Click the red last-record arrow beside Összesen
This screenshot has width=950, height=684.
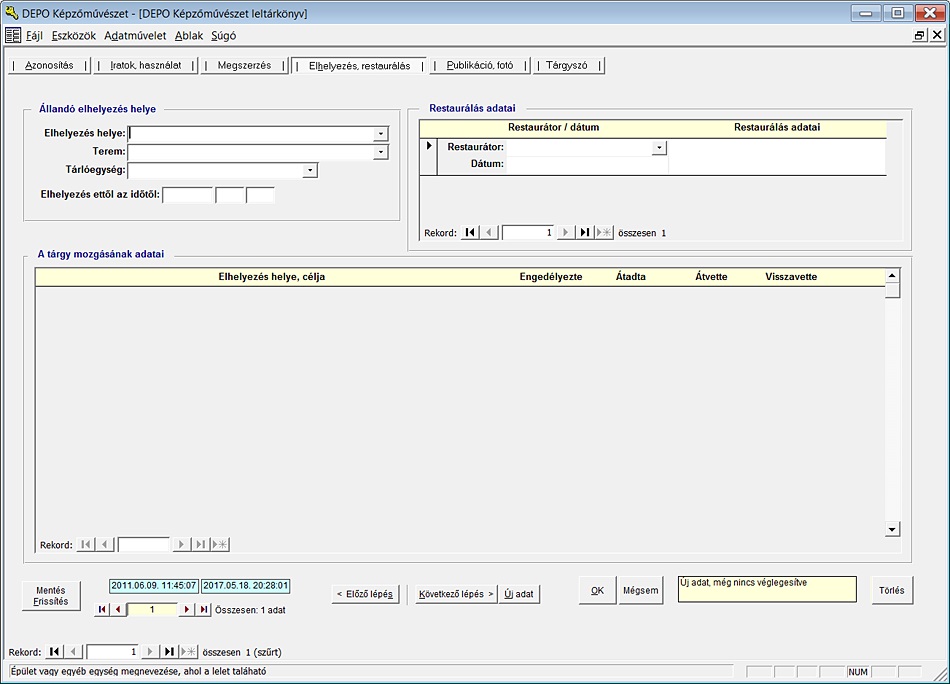[204, 609]
